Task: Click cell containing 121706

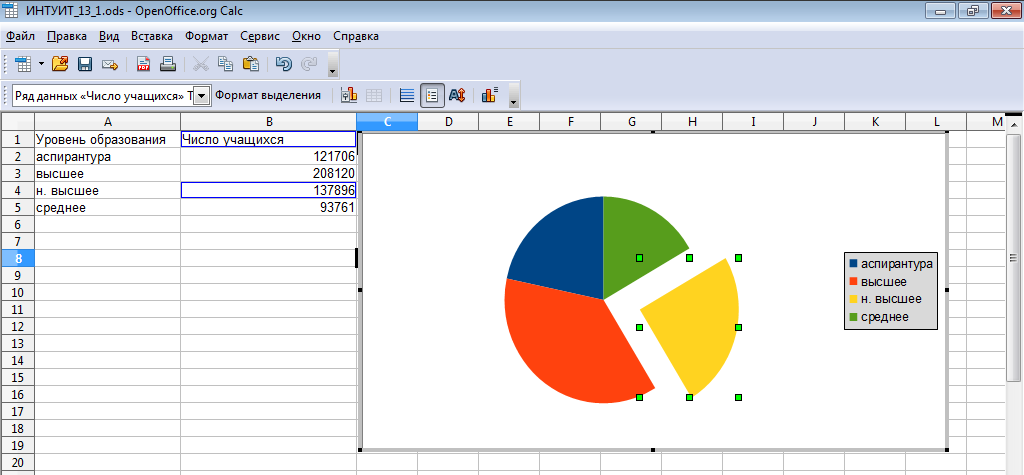Action: click(x=268, y=156)
